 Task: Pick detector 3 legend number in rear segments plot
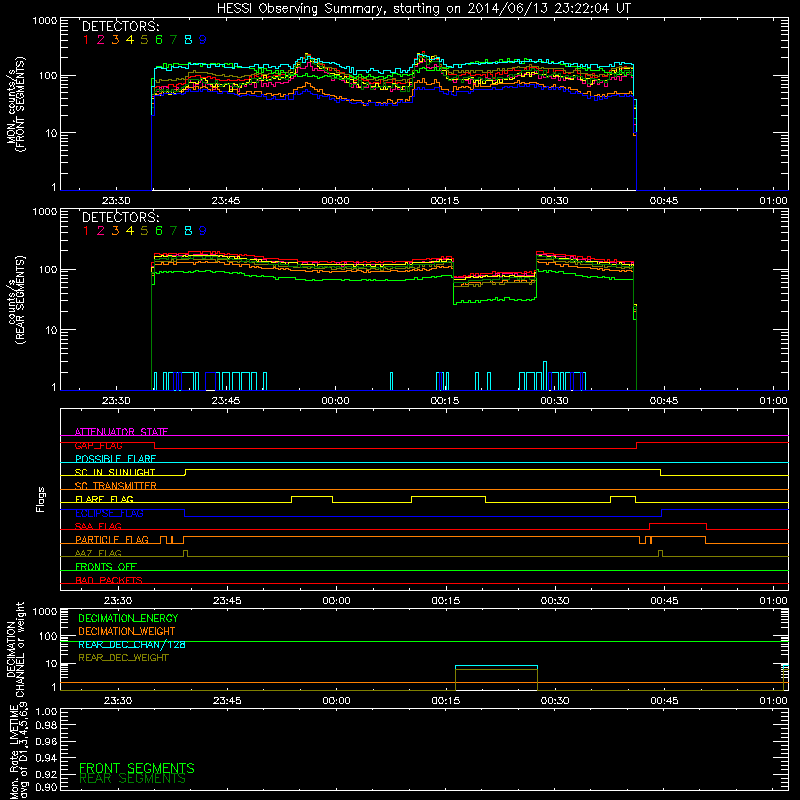click(x=115, y=231)
